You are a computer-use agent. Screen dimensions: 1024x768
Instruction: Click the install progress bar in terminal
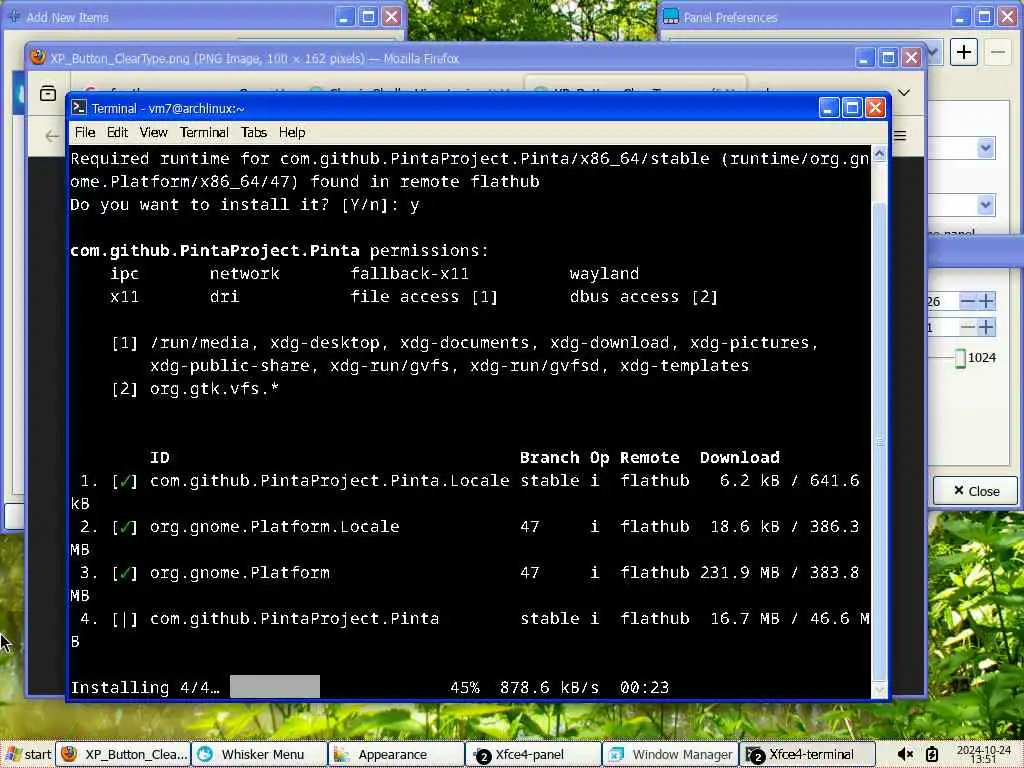click(275, 687)
